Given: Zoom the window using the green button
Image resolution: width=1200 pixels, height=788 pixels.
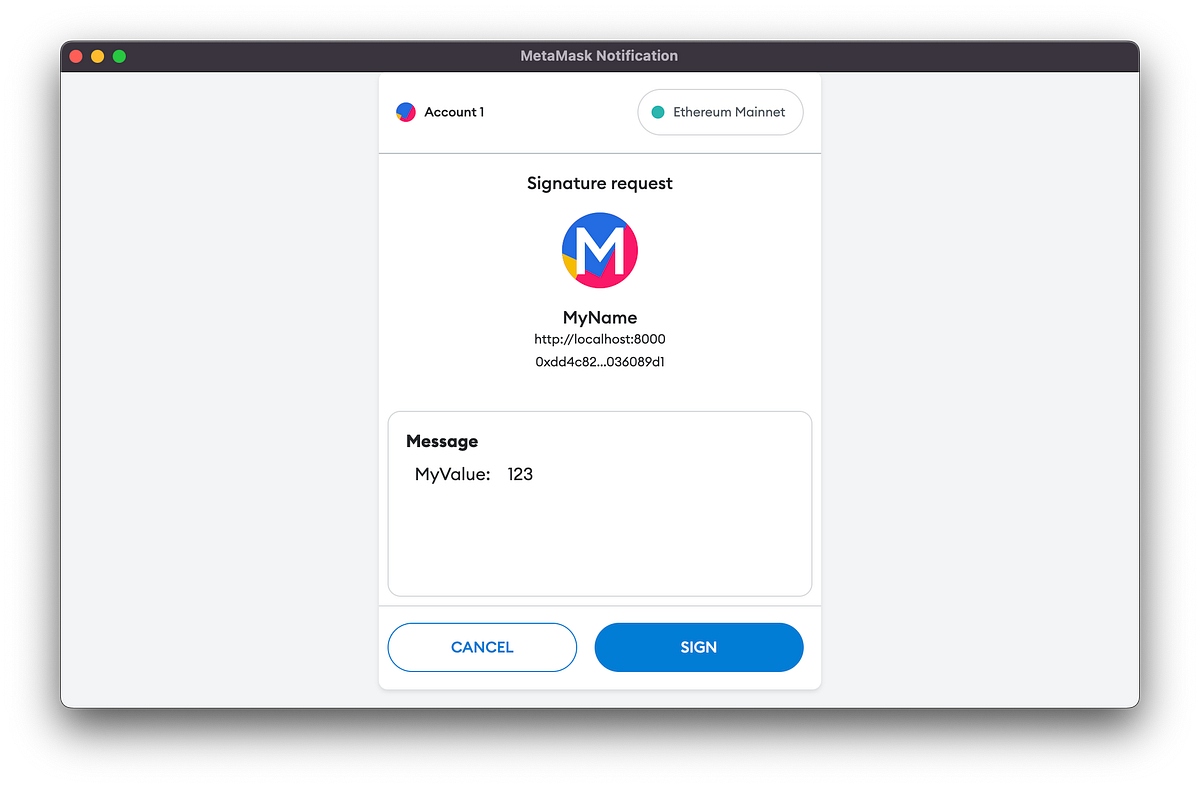Looking at the screenshot, I should click(x=119, y=56).
